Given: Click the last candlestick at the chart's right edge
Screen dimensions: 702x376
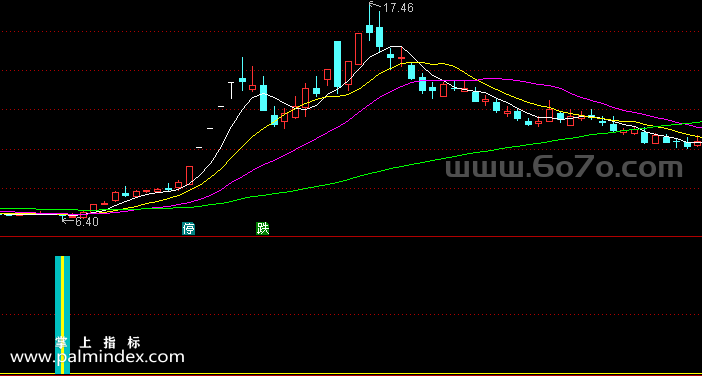Looking at the screenshot, I should tap(698, 143).
